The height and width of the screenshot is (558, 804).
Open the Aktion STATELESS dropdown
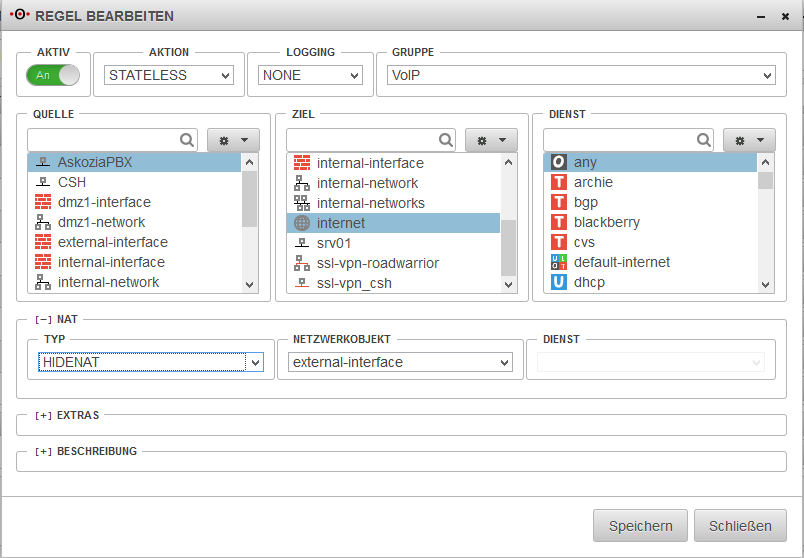pos(169,75)
